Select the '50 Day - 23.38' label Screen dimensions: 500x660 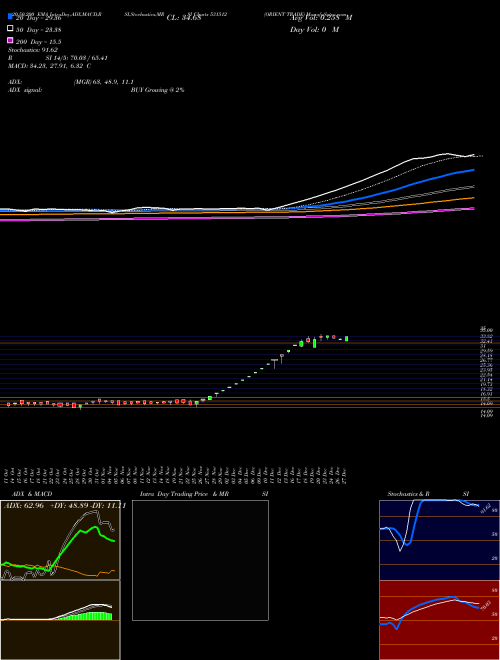(x=39, y=30)
